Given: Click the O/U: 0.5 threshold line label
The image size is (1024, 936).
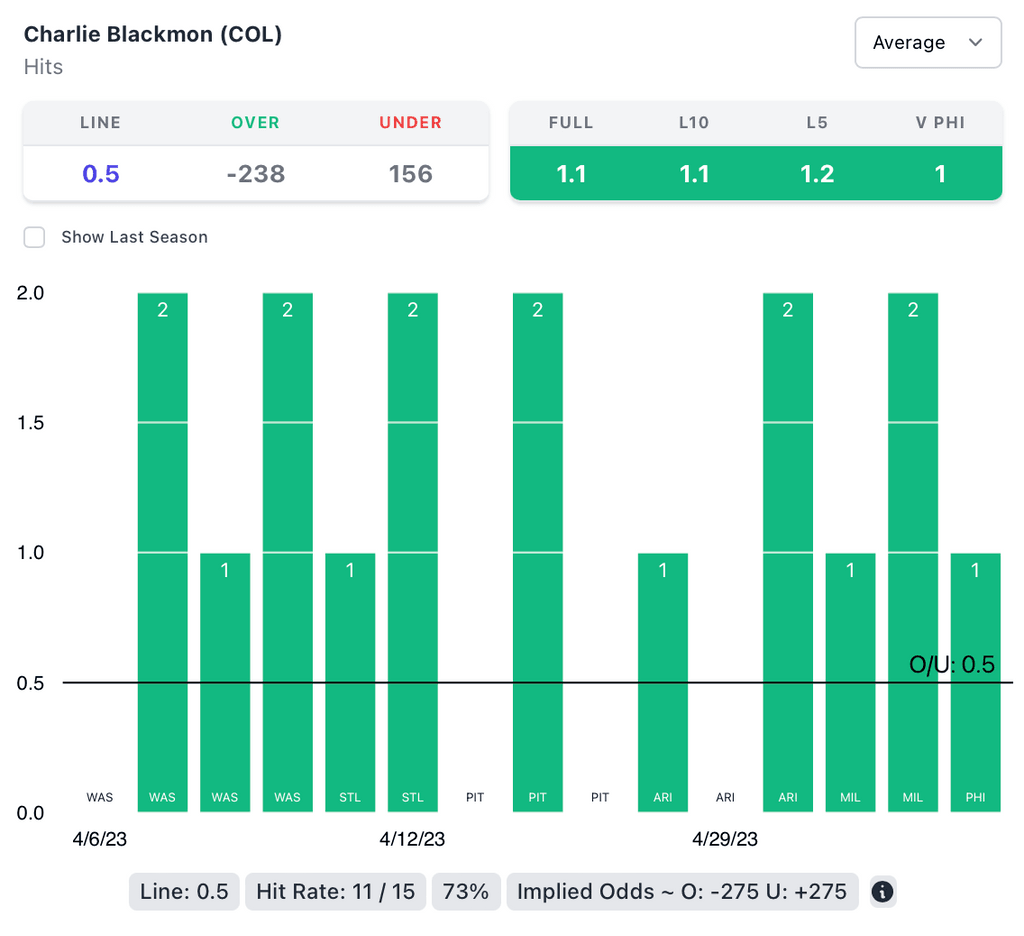Looking at the screenshot, I should (951, 665).
